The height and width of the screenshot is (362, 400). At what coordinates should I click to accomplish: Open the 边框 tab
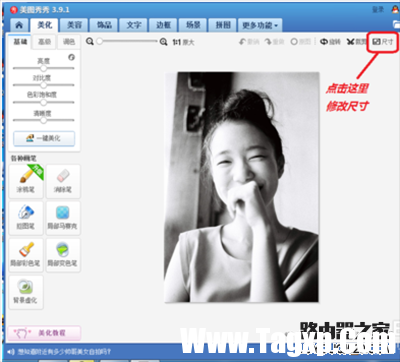(x=163, y=25)
